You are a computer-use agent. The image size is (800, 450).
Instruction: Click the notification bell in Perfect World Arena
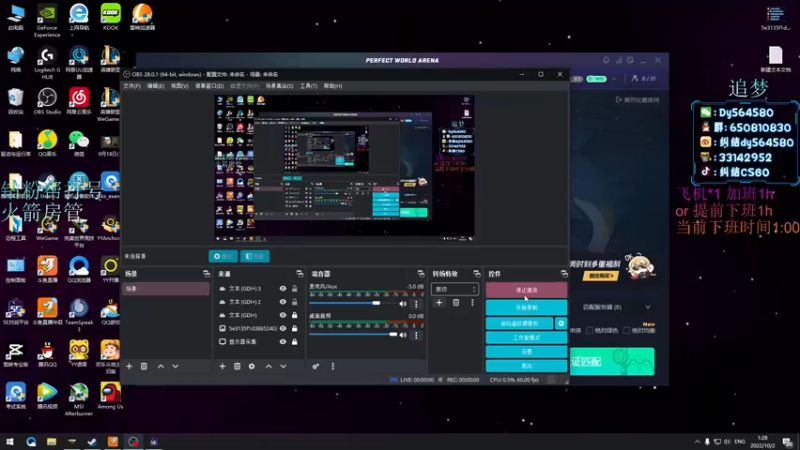click(606, 60)
